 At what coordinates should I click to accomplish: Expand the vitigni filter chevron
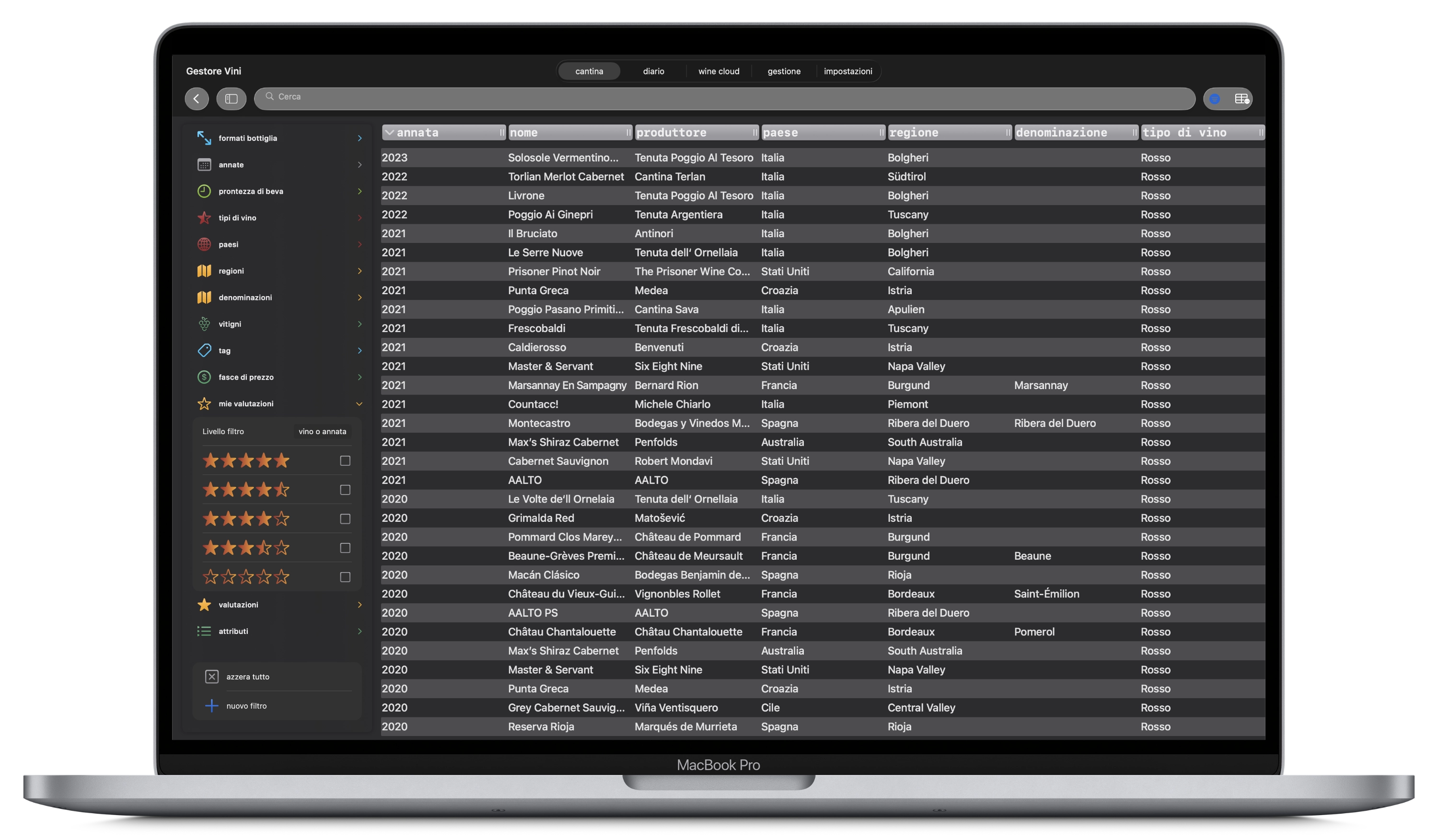coord(359,324)
